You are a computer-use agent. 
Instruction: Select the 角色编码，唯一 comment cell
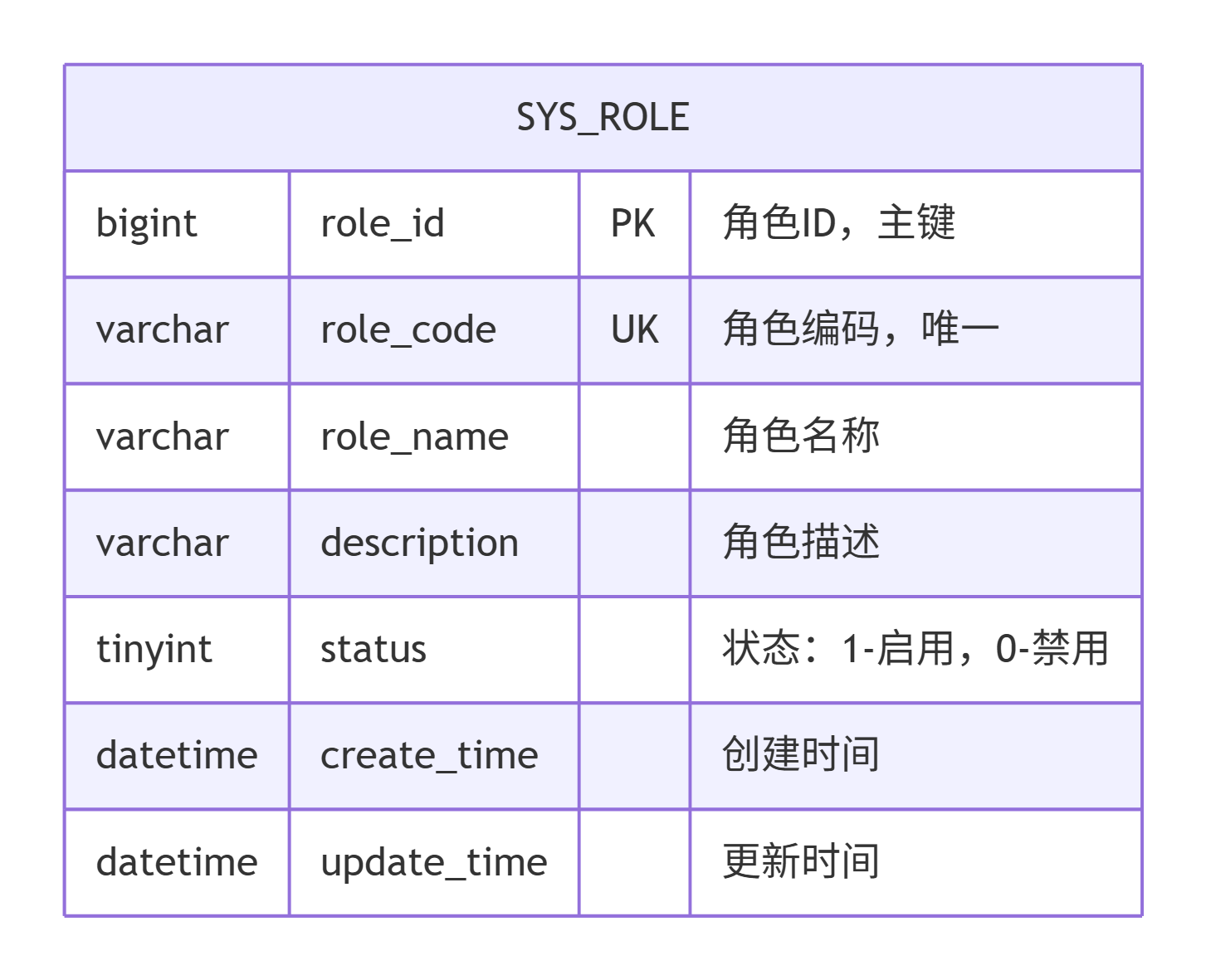tap(916, 330)
